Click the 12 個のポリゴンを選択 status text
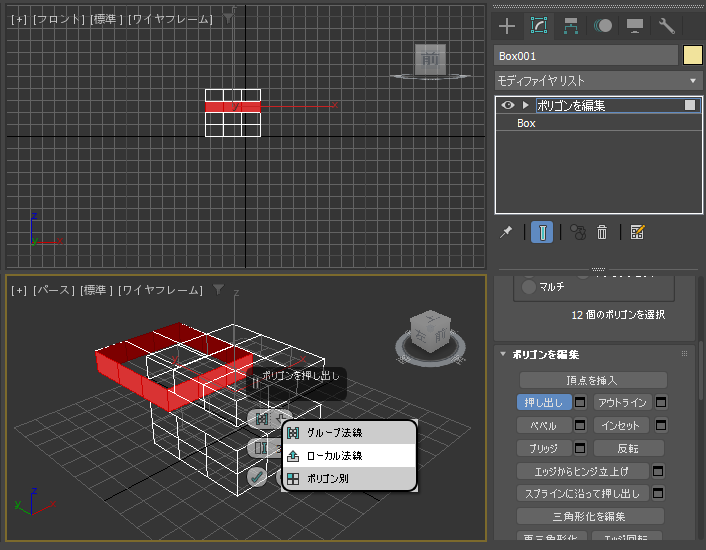The width and height of the screenshot is (706, 550). click(x=618, y=315)
